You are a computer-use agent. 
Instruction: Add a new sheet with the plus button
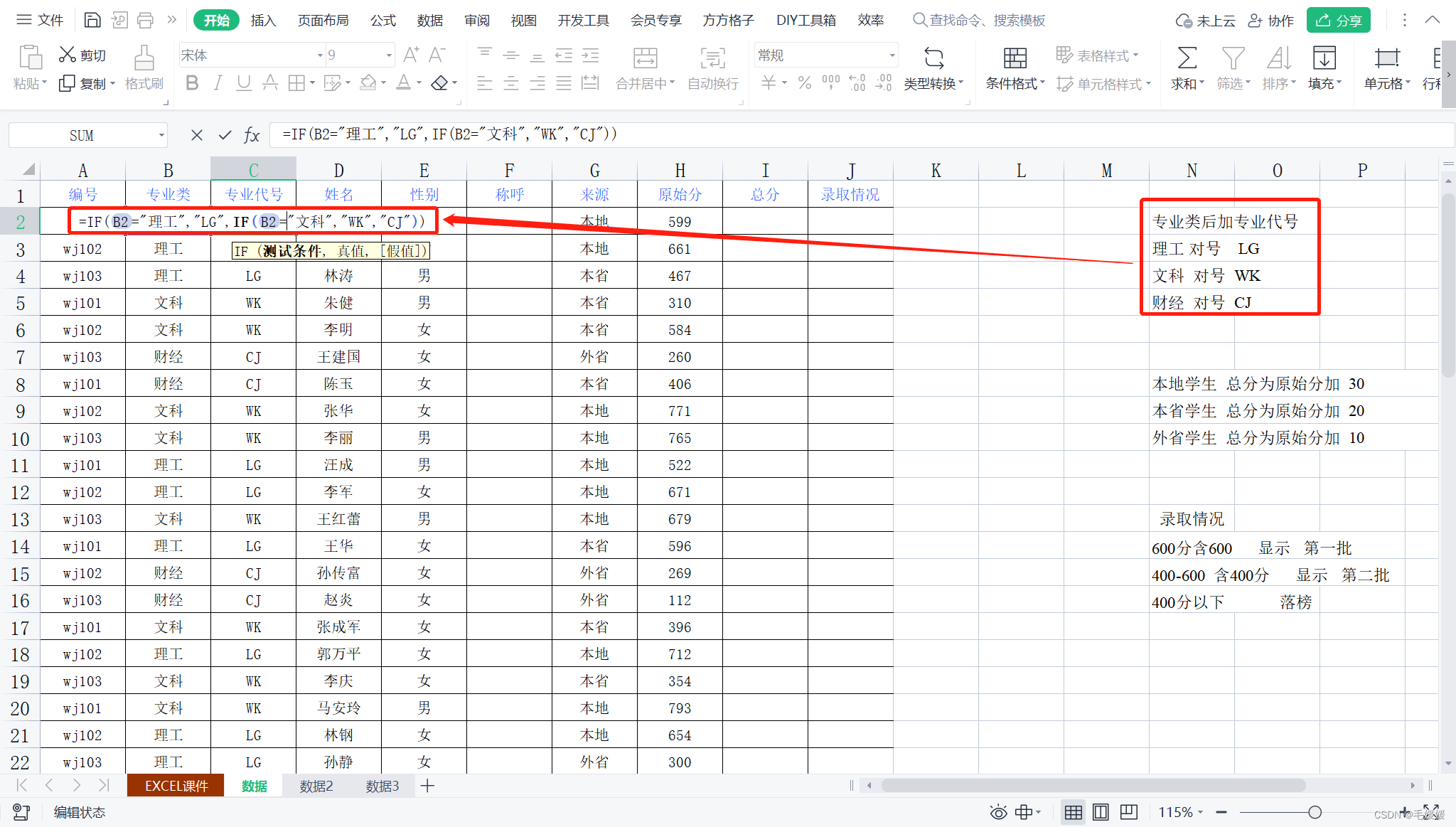[427, 786]
